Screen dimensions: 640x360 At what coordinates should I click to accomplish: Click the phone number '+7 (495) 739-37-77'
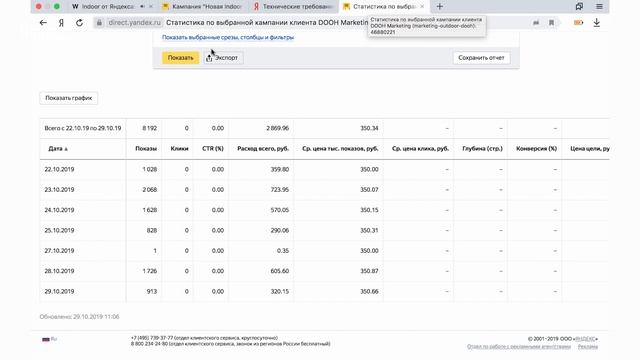[x=152, y=338]
